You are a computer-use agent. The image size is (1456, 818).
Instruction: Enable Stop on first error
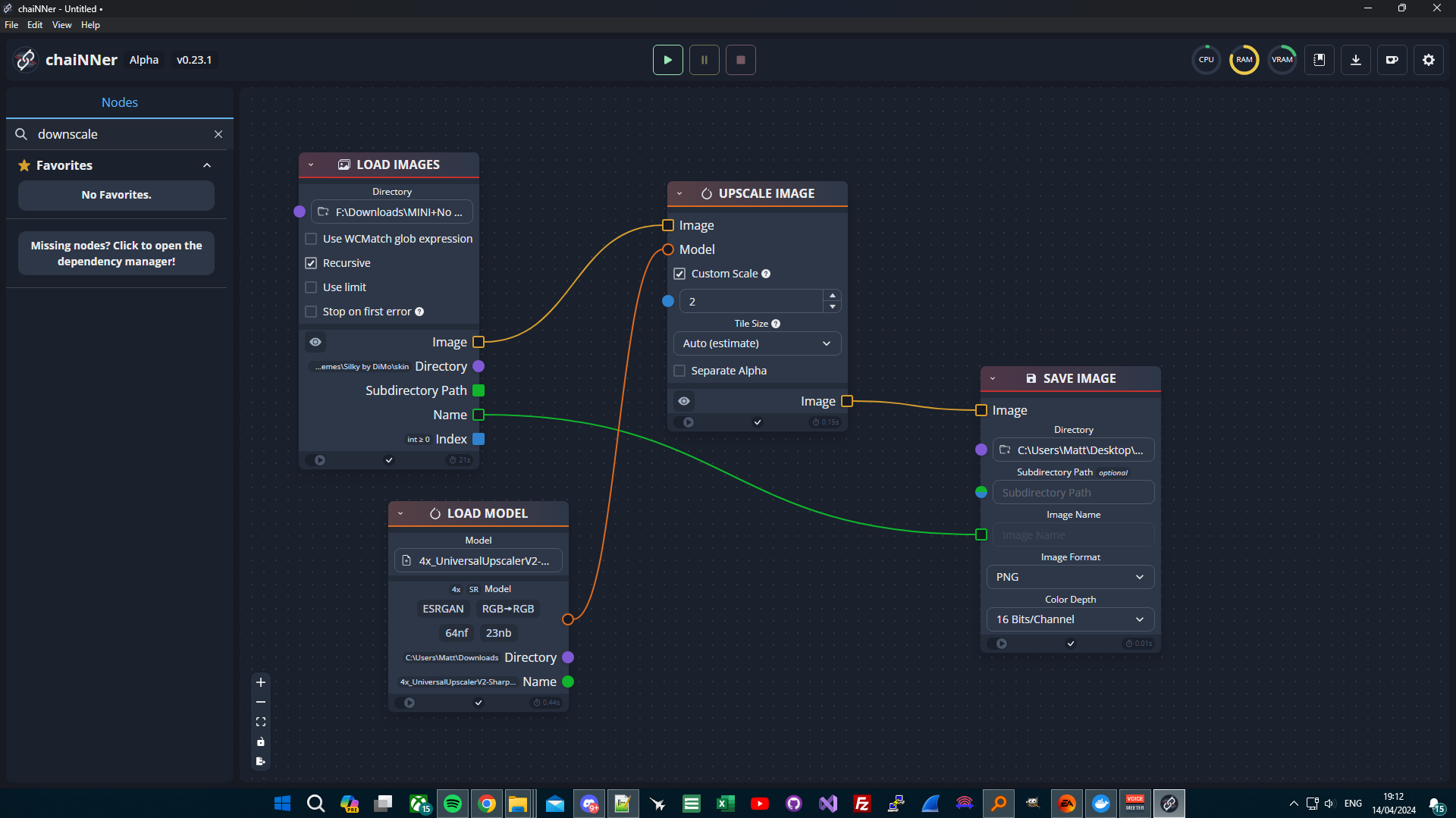click(x=311, y=312)
